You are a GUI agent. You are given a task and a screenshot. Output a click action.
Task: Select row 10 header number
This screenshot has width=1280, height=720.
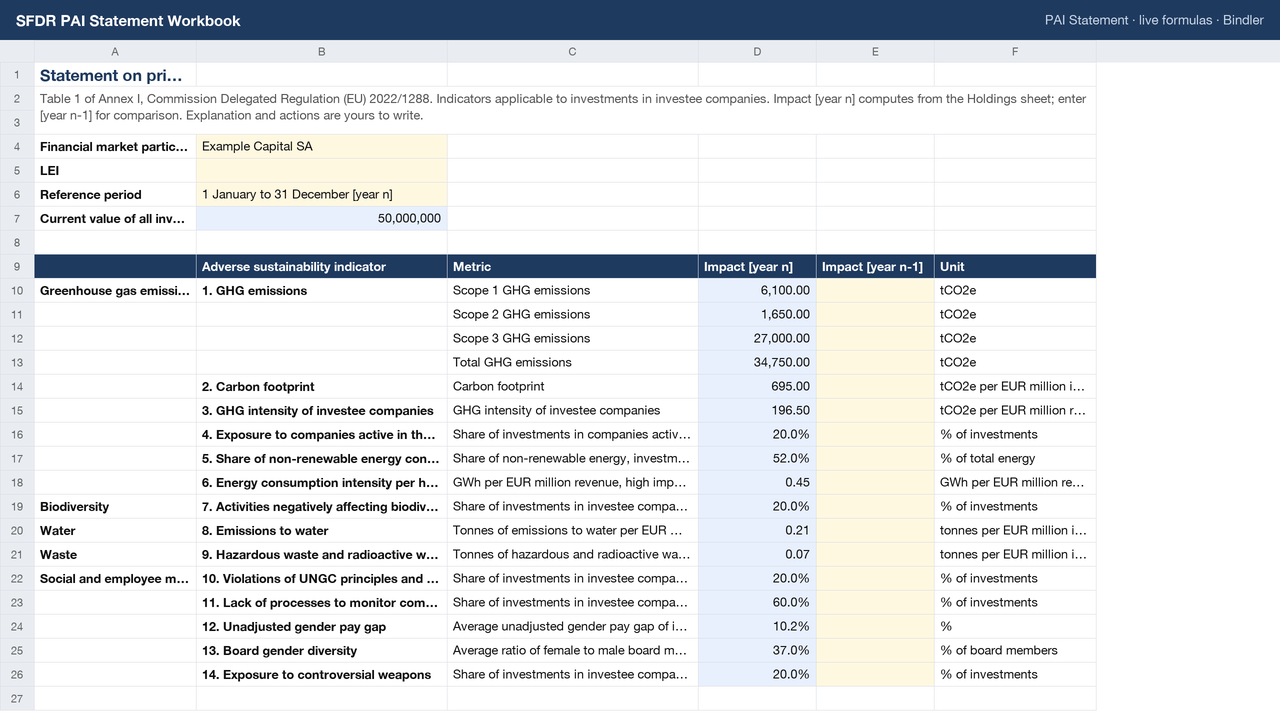[17, 290]
